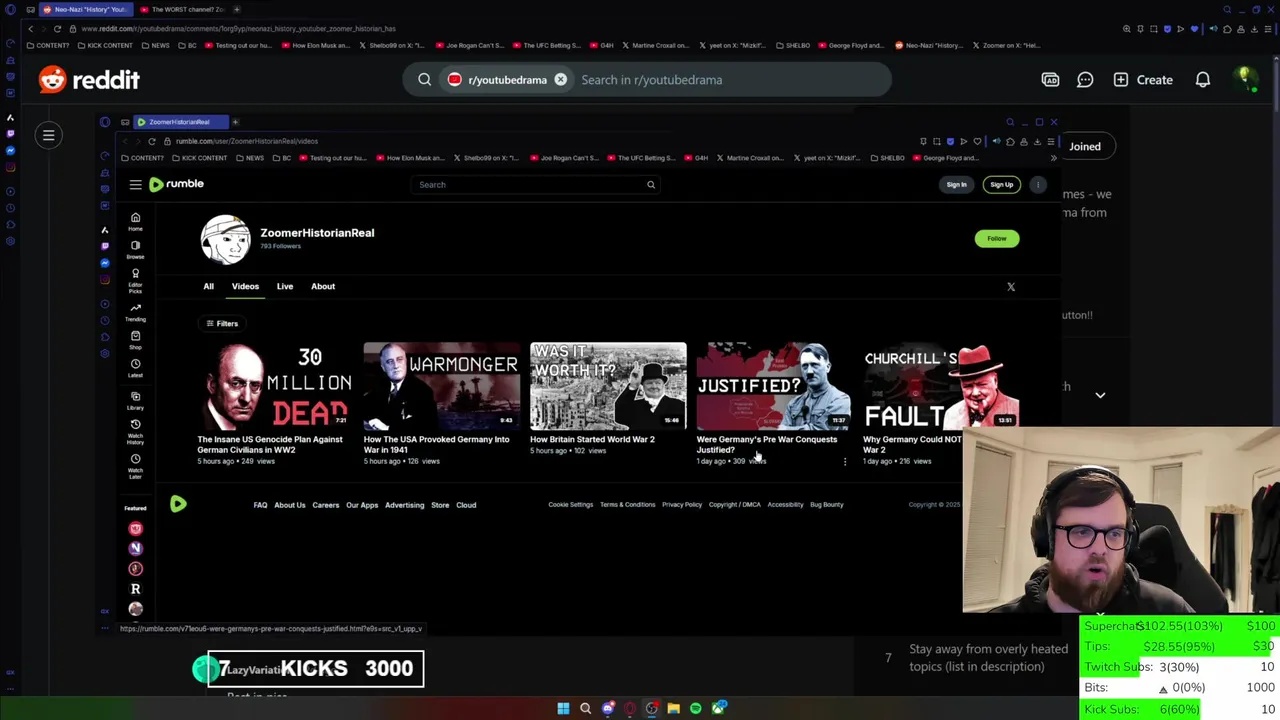Open Reddit user avatar menu

1245,80
